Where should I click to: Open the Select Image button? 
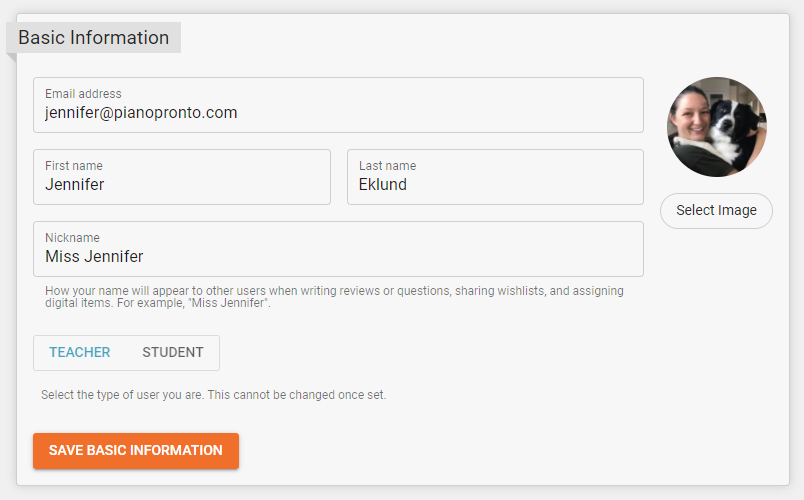pyautogui.click(x=716, y=210)
